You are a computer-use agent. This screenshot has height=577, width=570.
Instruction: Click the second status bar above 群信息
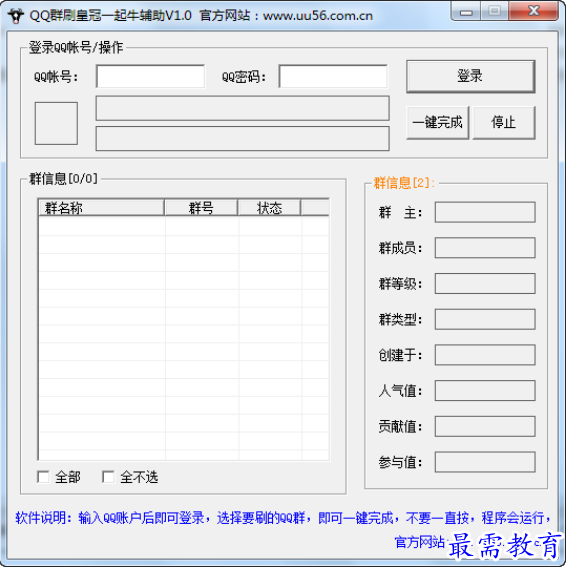[x=242, y=139]
